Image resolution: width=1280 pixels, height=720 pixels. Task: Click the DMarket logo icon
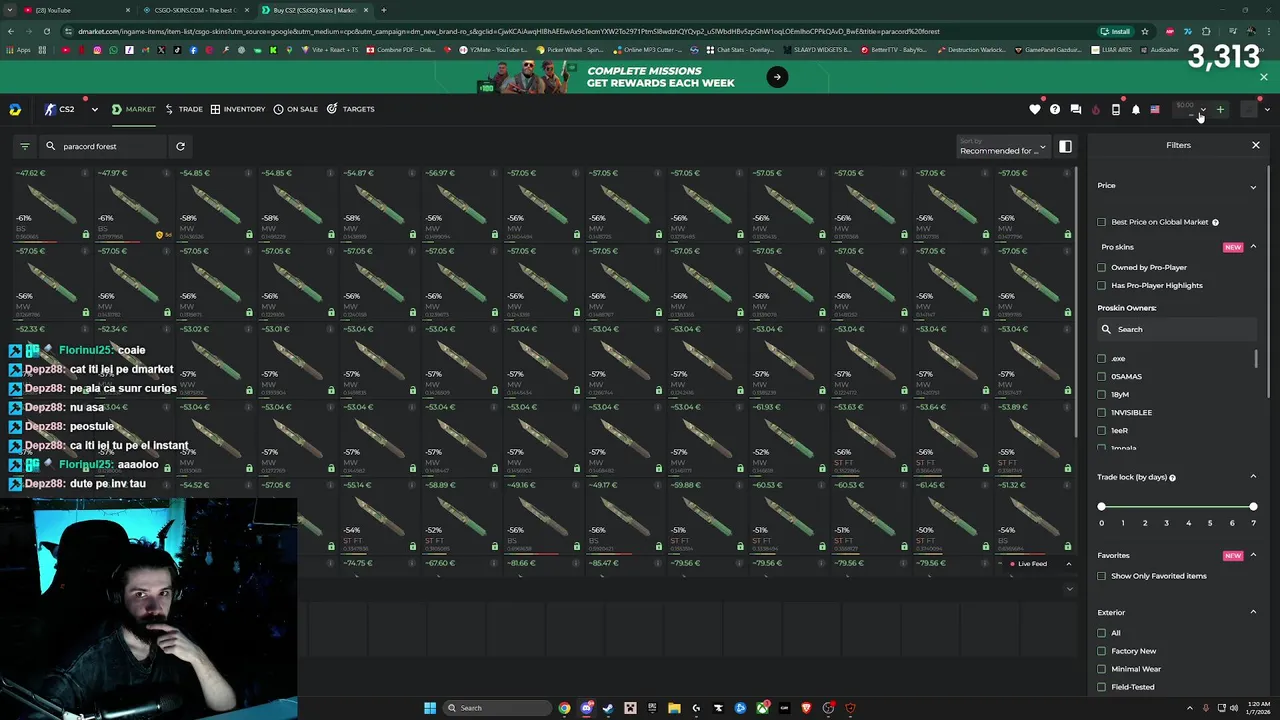(15, 109)
